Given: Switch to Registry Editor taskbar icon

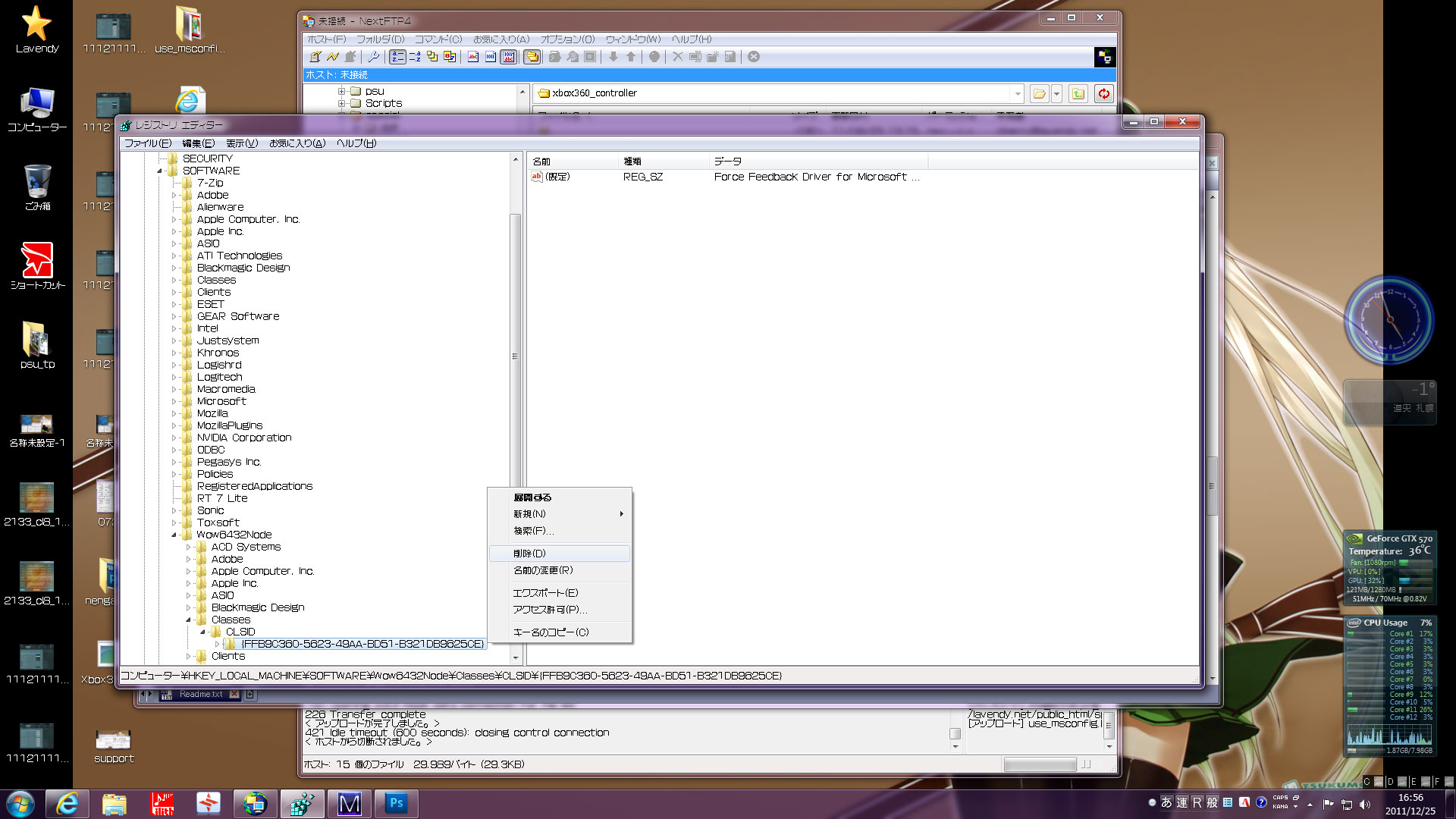Looking at the screenshot, I should click(x=302, y=803).
